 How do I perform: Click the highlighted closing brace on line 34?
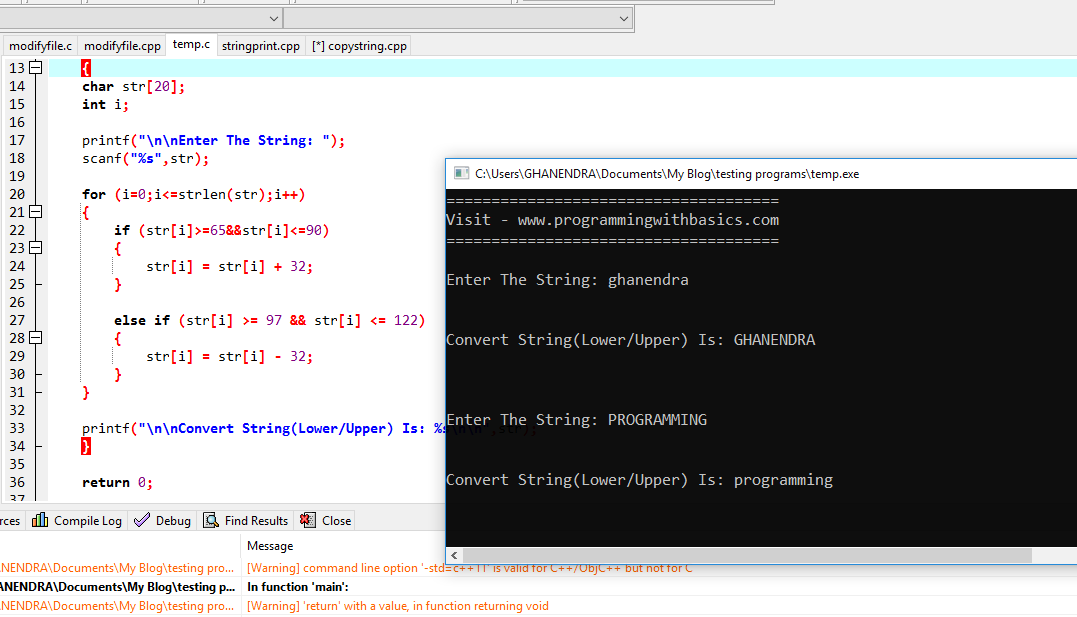coord(86,447)
